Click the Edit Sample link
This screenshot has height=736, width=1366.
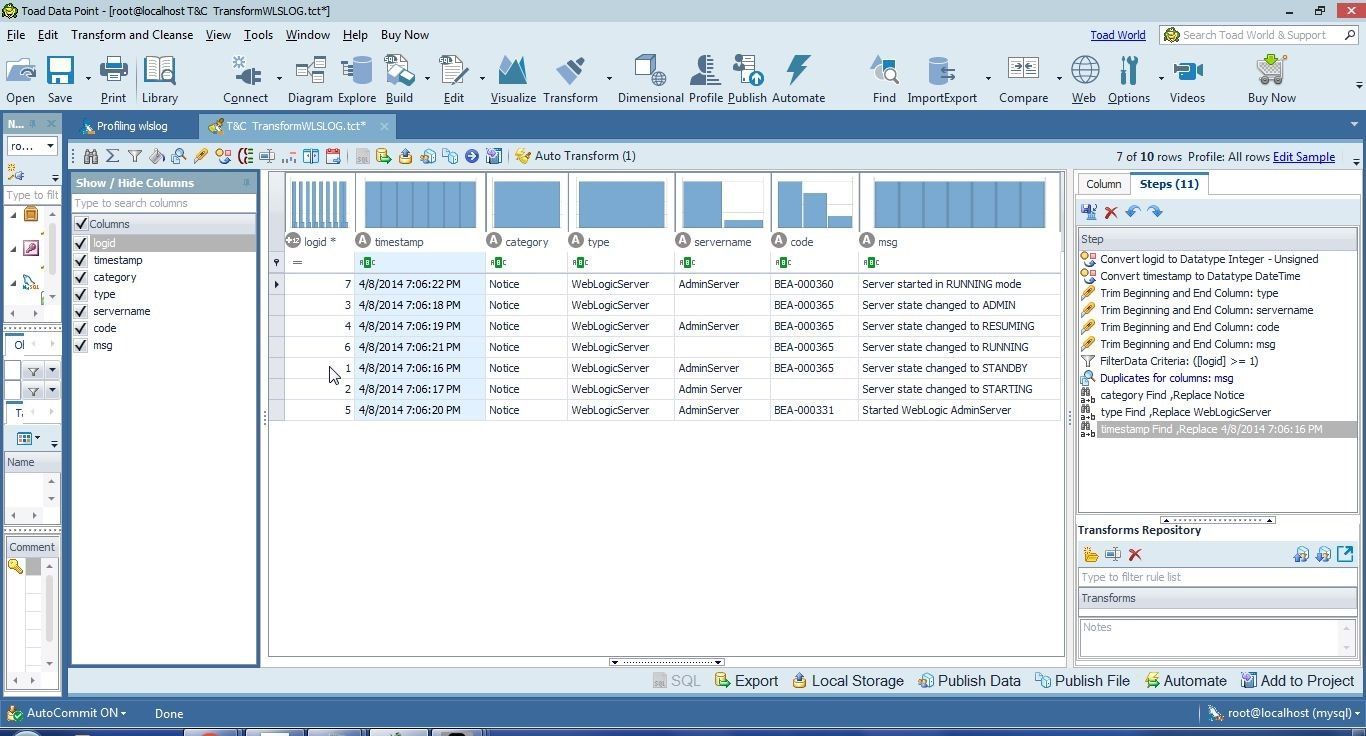tap(1303, 157)
